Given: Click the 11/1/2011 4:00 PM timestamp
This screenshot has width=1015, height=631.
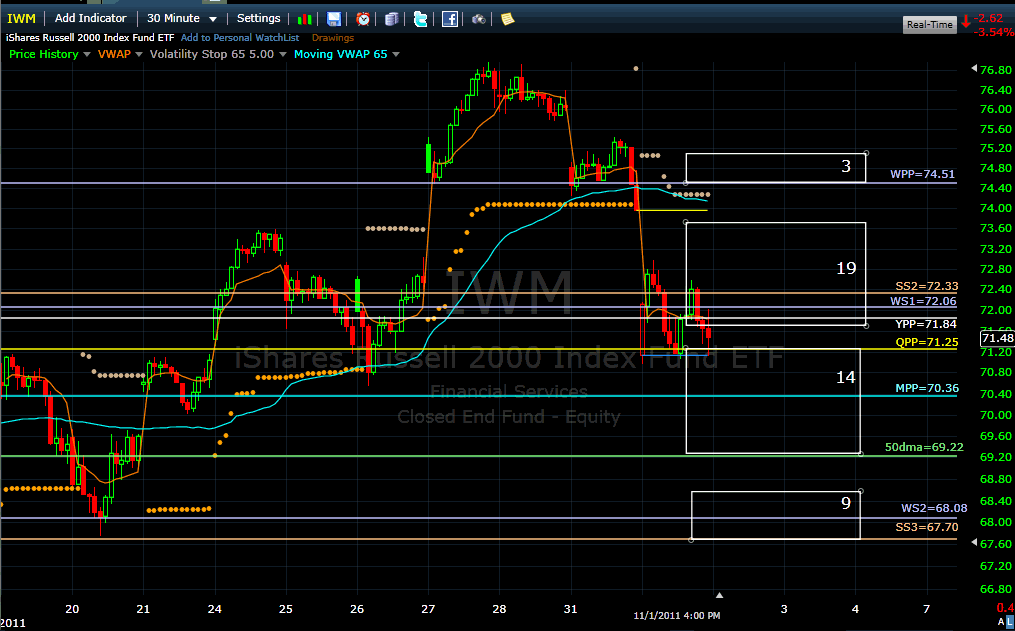Looking at the screenshot, I should click(676, 615).
